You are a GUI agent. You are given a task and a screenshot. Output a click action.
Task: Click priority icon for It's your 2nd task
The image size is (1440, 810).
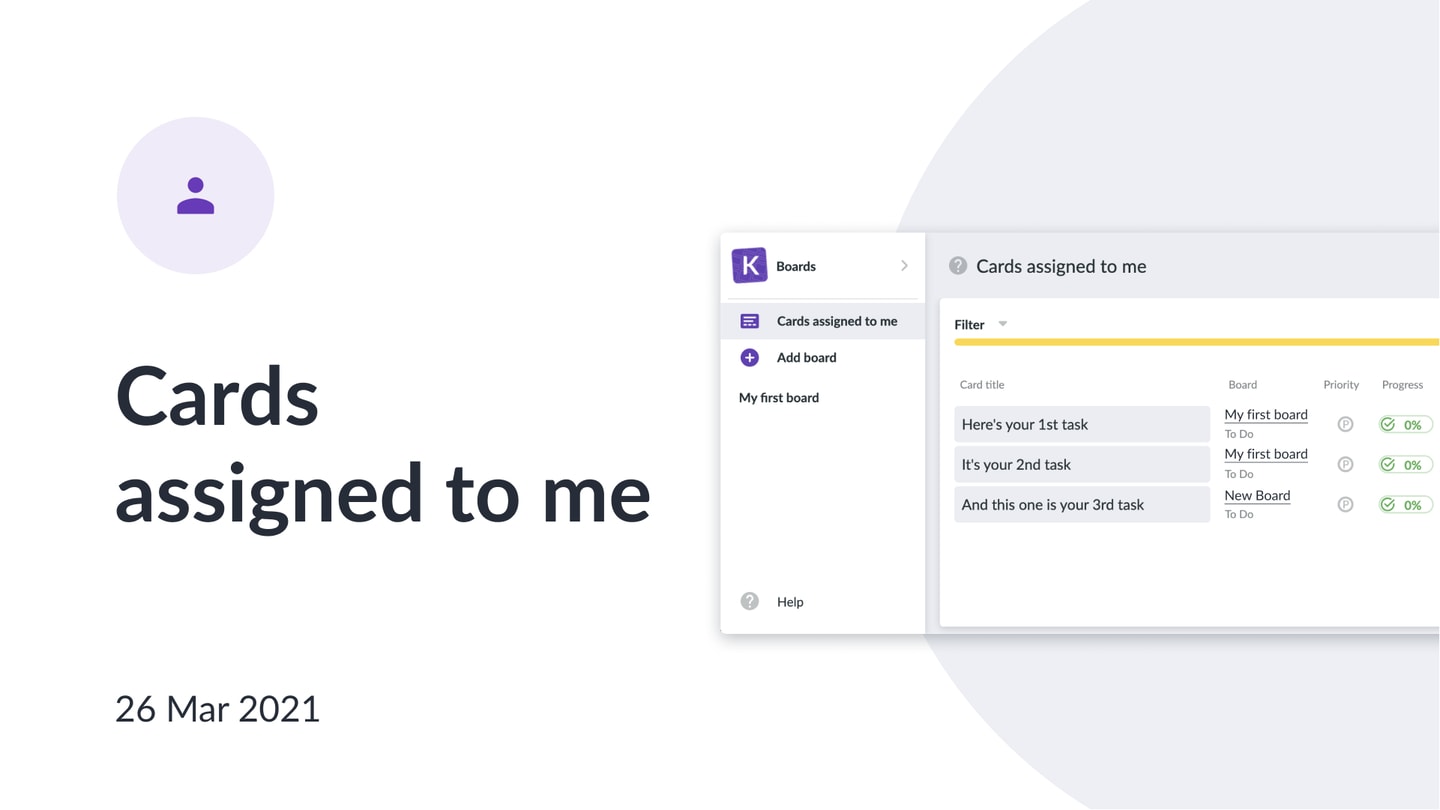(1345, 464)
